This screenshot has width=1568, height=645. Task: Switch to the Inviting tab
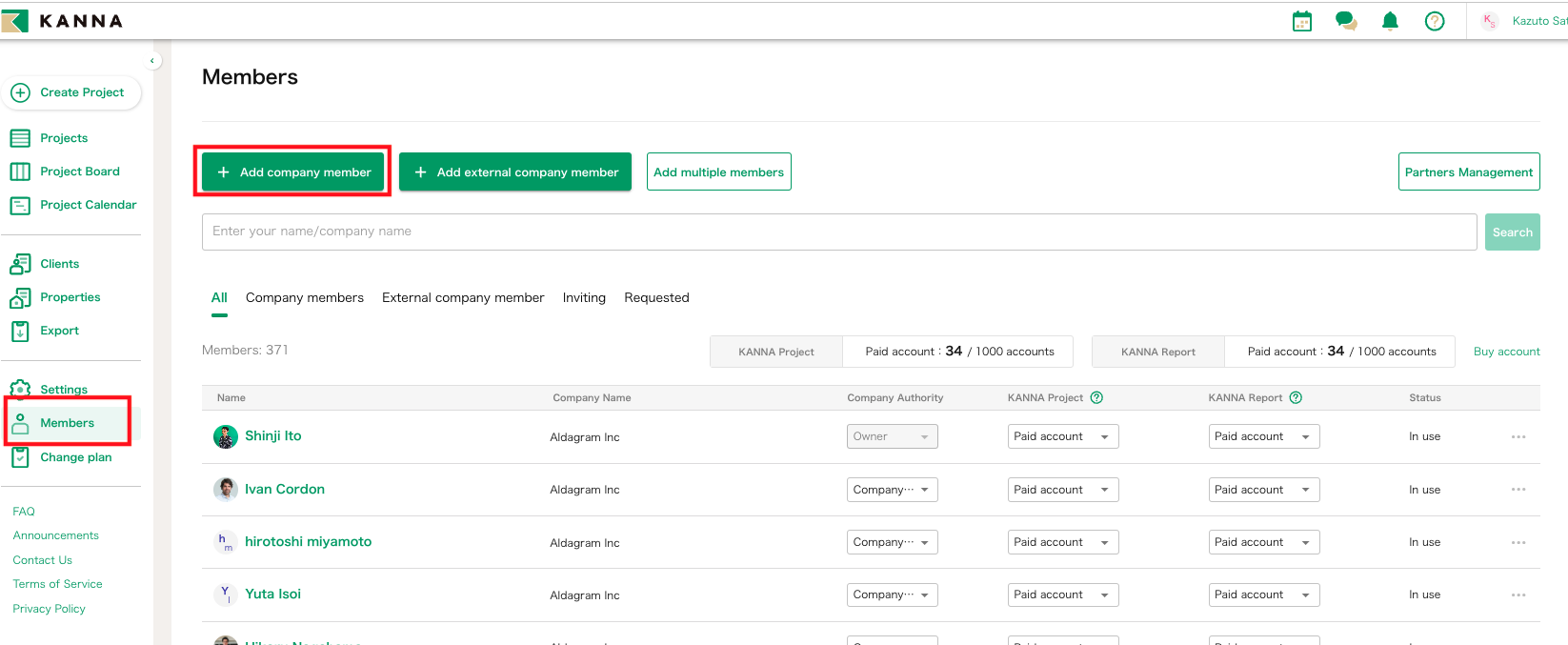point(584,297)
